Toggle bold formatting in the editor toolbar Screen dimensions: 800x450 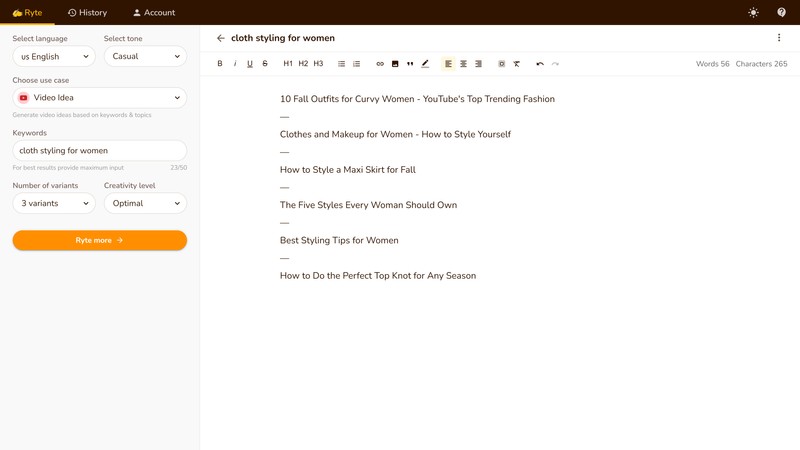coord(220,64)
